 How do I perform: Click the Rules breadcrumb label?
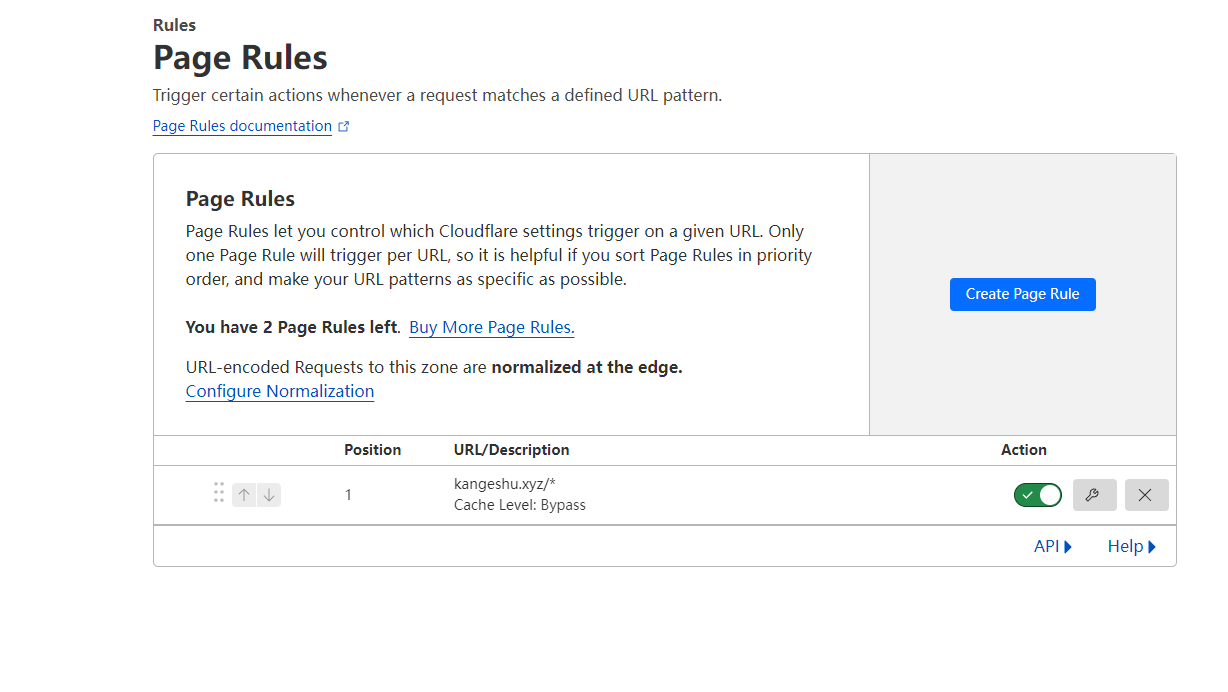tap(174, 25)
